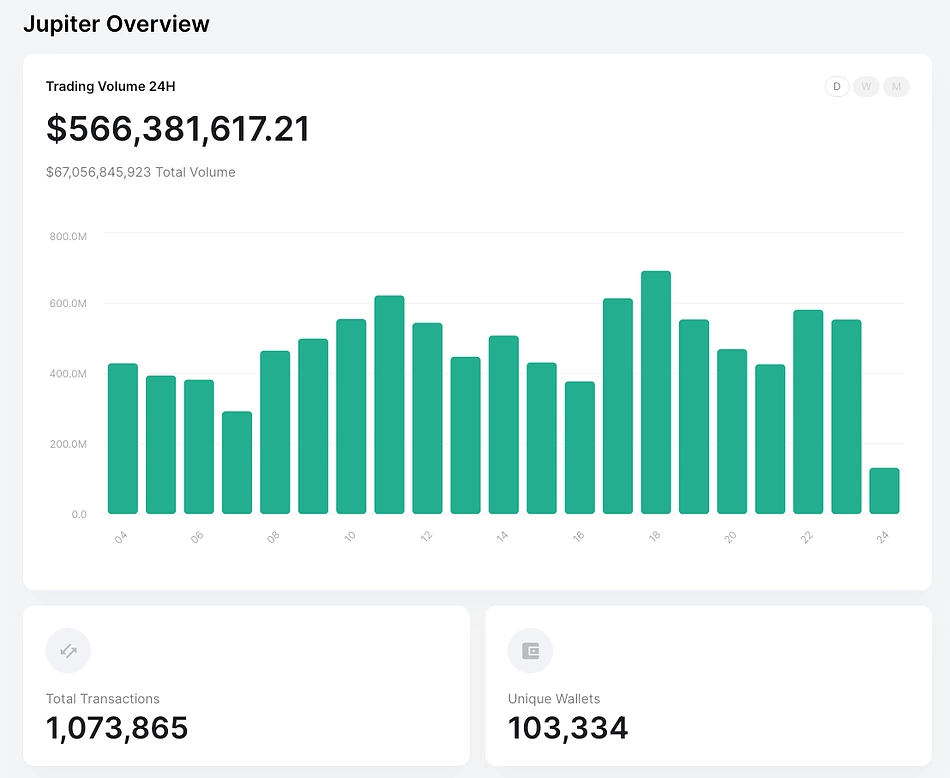
Task: Click the 16 x-axis date label
Action: tap(578, 537)
